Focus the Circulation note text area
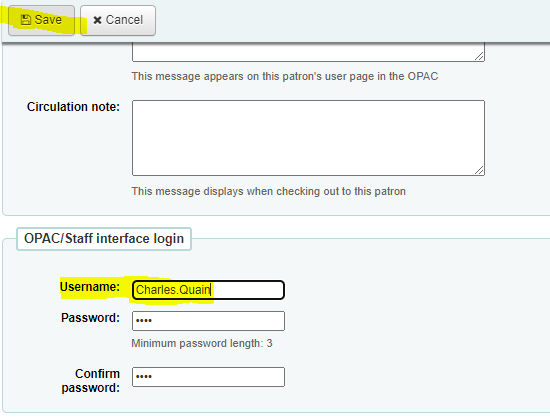The image size is (550, 418). pyautogui.click(x=308, y=138)
